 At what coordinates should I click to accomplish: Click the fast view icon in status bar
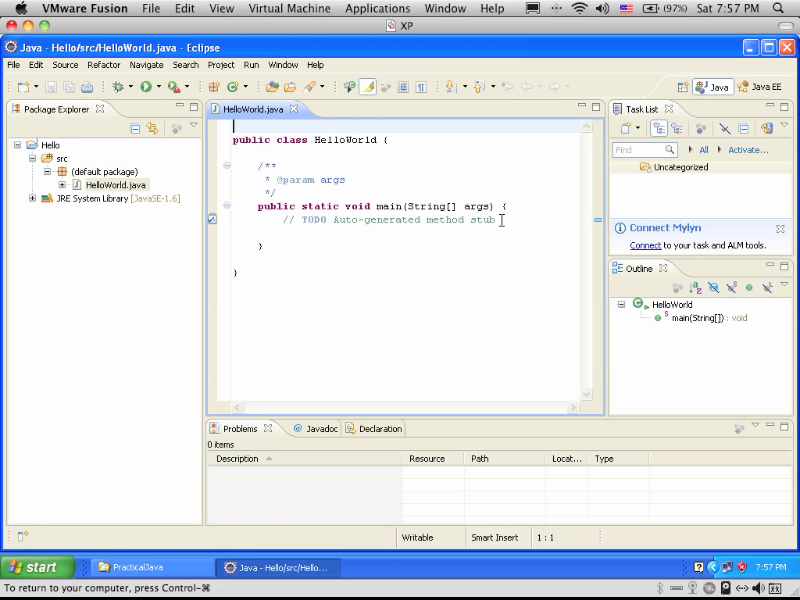[x=23, y=536]
